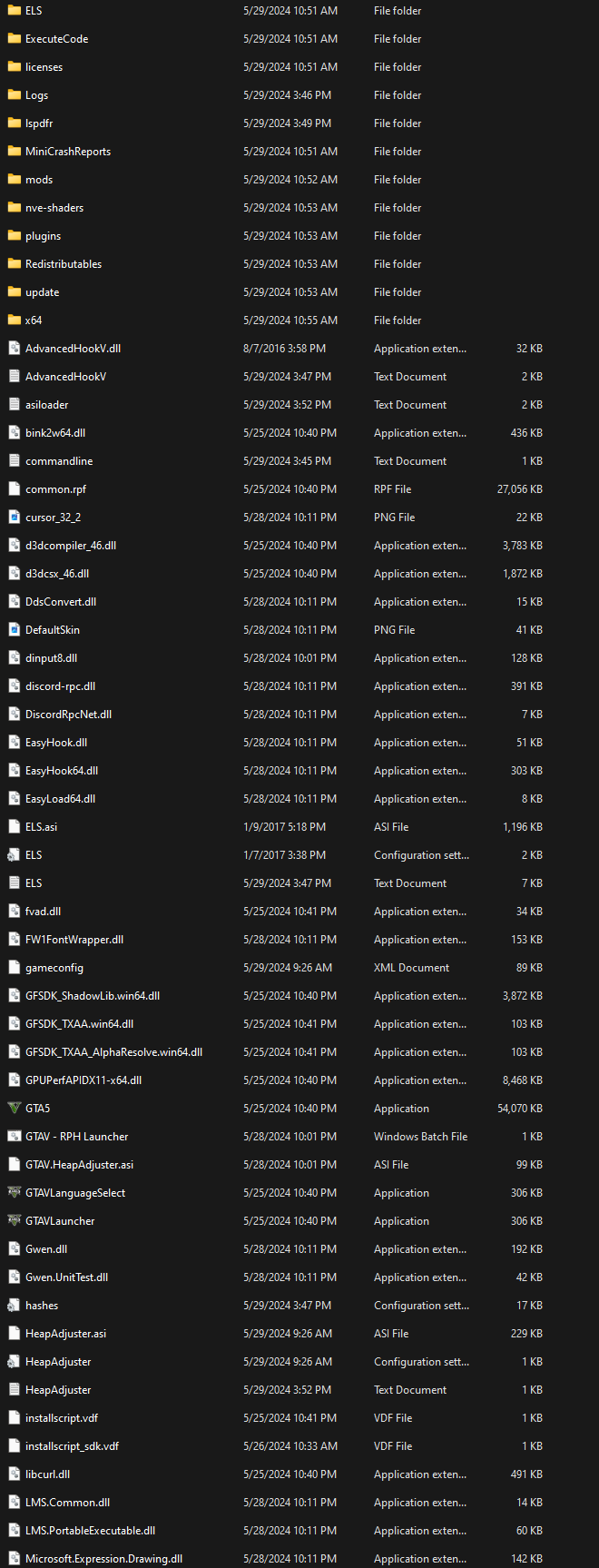The image size is (599, 1568).
Task: Click the AdvancedHookV.dll file icon
Action: (x=14, y=349)
